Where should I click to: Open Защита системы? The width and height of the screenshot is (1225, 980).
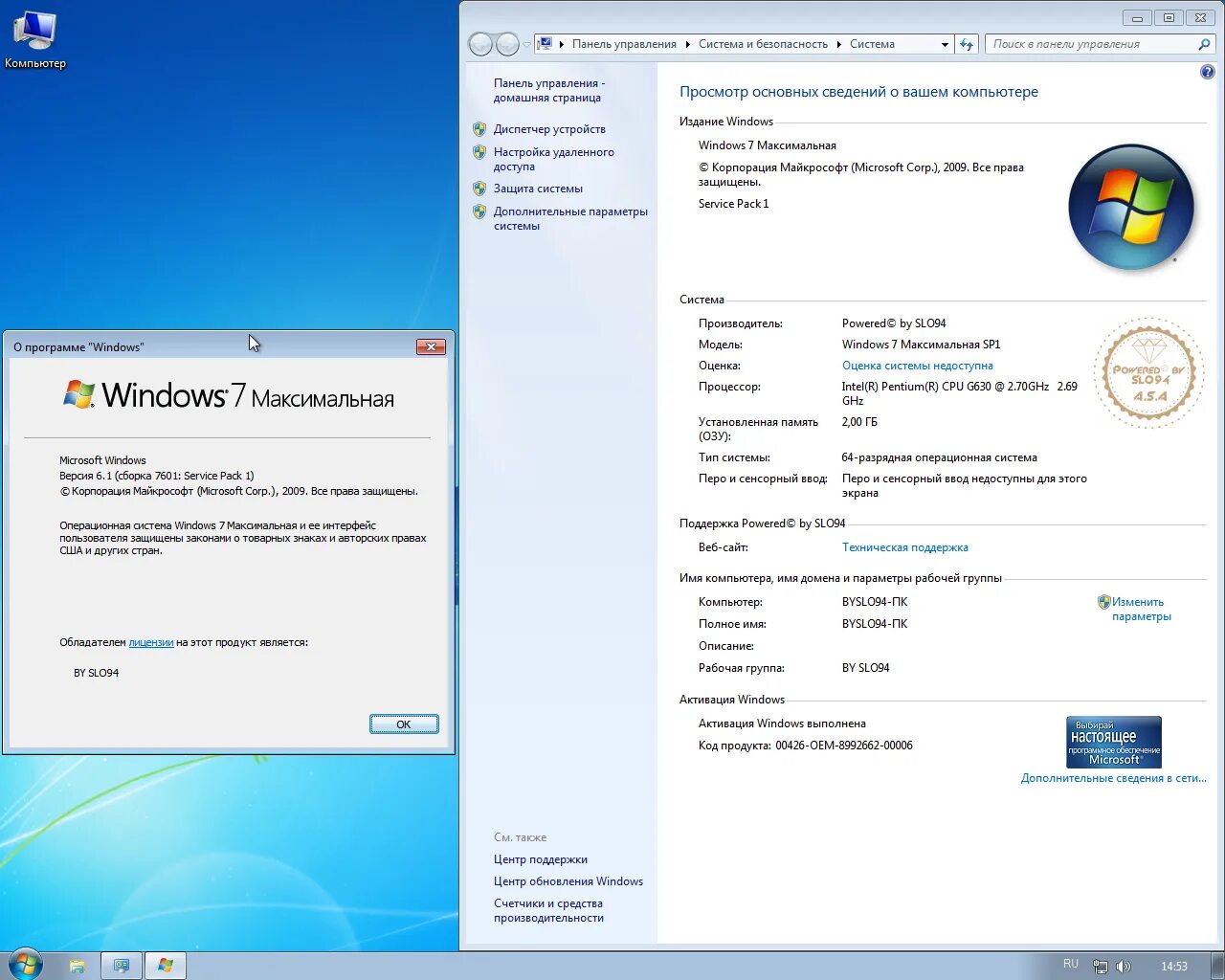pos(538,189)
